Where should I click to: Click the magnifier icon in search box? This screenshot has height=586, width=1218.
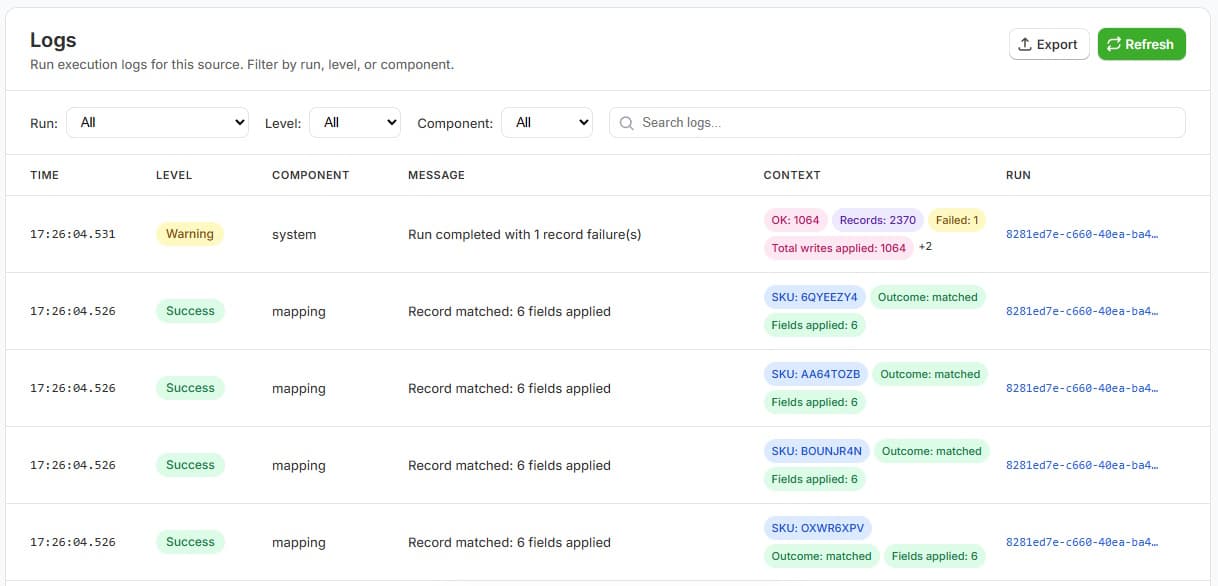click(x=627, y=123)
